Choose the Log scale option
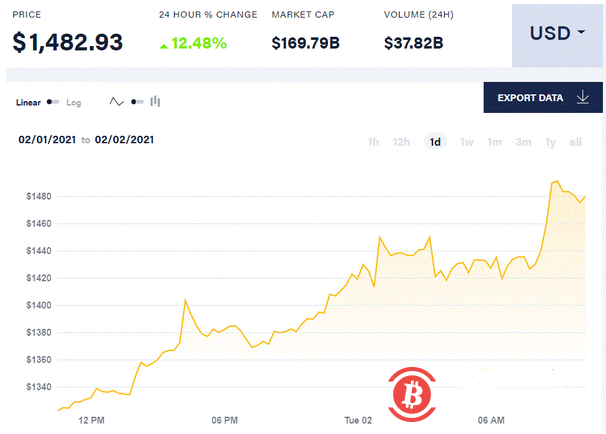Viewport: 606px width, 434px height. pos(73,102)
